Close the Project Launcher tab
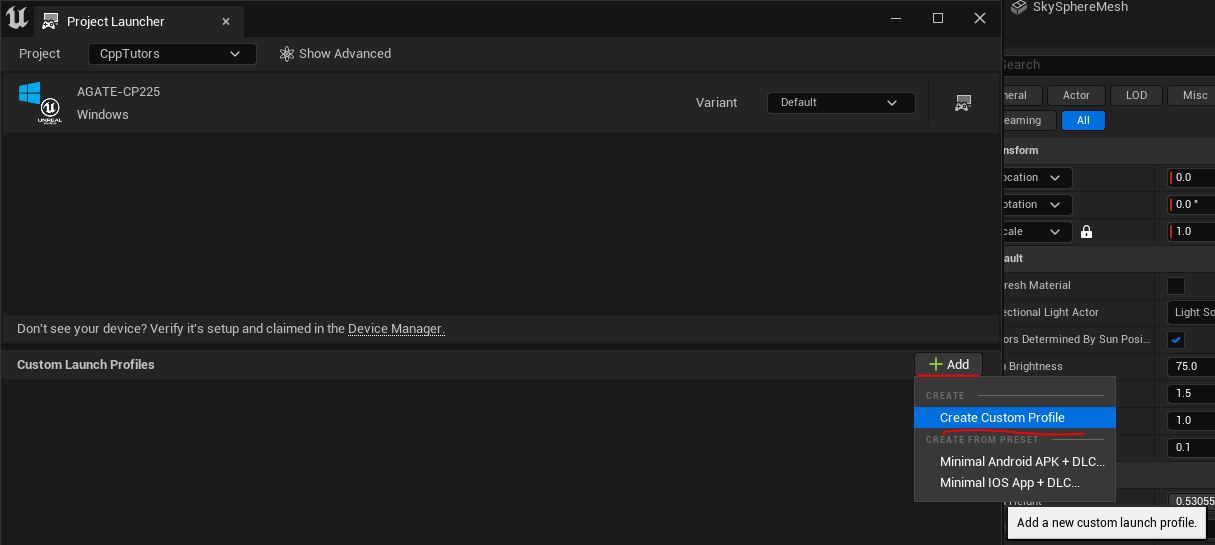The image size is (1215, 545). (226, 21)
